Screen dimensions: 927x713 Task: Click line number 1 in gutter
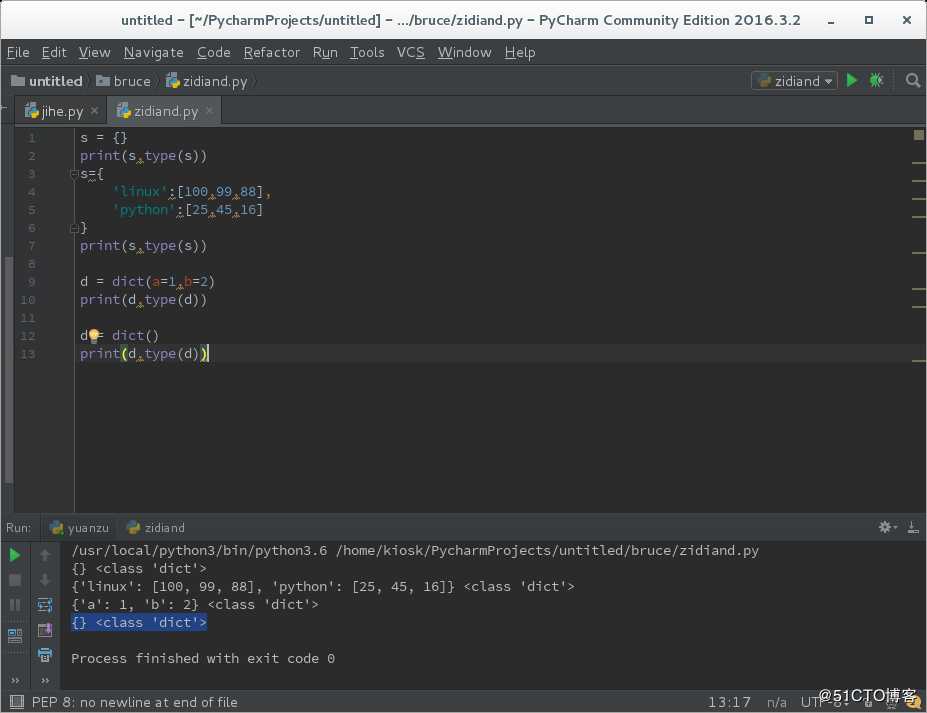pyautogui.click(x=32, y=138)
